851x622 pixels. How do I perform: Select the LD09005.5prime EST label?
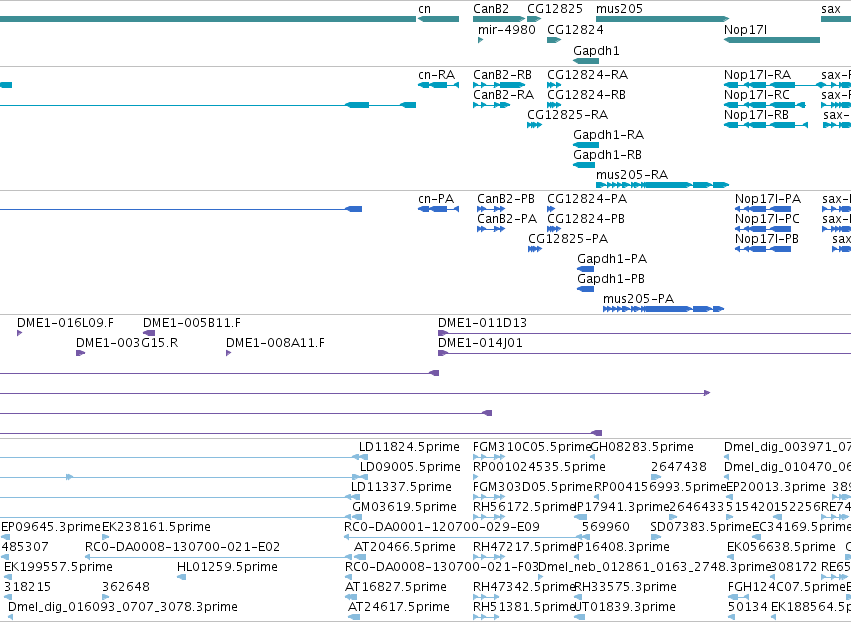[x=410, y=467]
